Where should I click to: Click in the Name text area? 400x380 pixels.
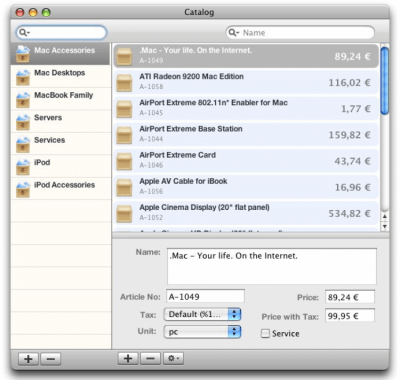pyautogui.click(x=272, y=266)
